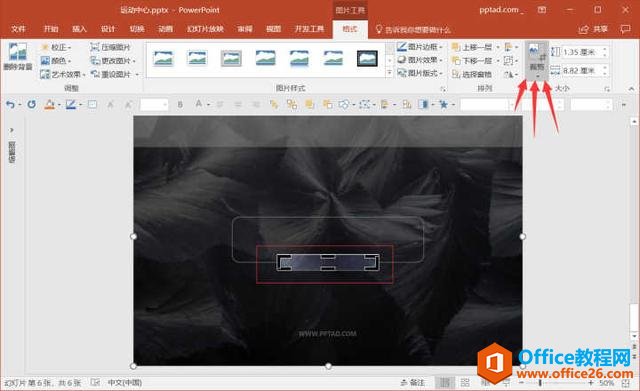
Task: Click the Remove Background (删除背景) button
Action: tap(18, 56)
